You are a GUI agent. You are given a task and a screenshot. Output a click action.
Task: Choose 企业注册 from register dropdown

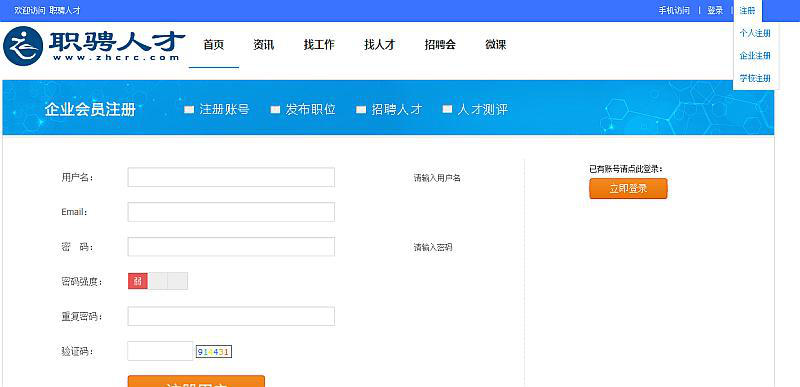coord(755,56)
